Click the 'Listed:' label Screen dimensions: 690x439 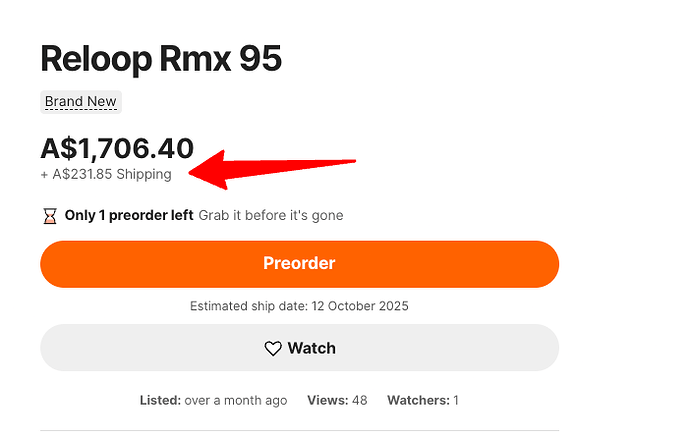(x=160, y=401)
